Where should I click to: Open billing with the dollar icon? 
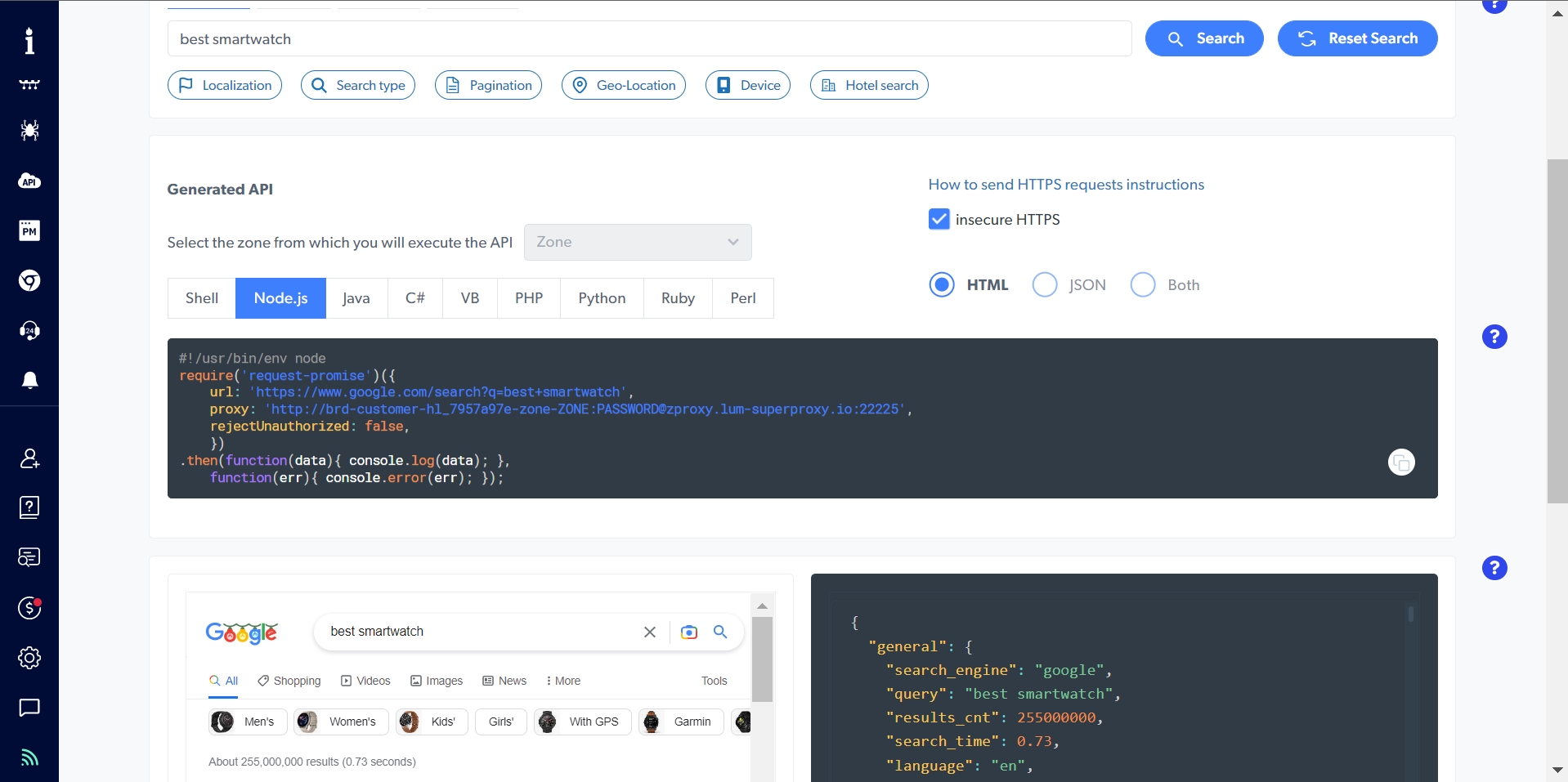coord(29,608)
